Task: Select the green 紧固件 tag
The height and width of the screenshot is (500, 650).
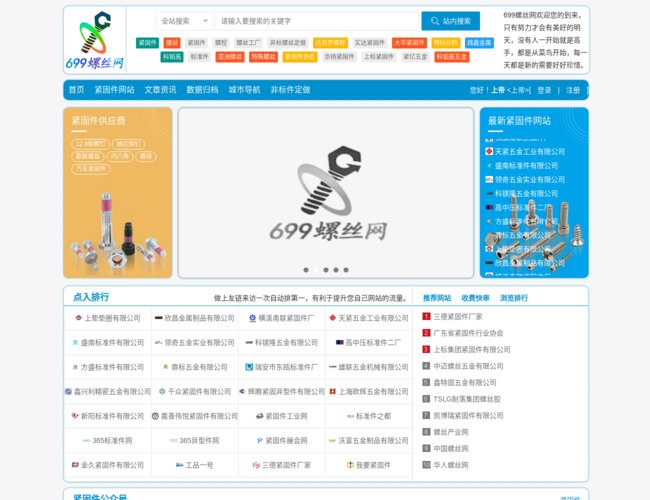Action: coord(148,43)
